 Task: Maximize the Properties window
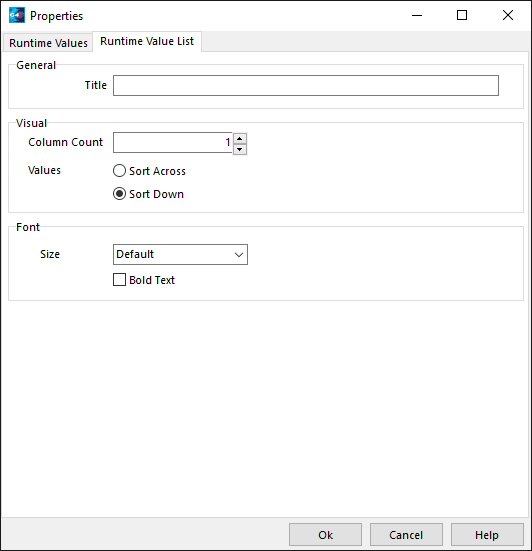coord(462,15)
